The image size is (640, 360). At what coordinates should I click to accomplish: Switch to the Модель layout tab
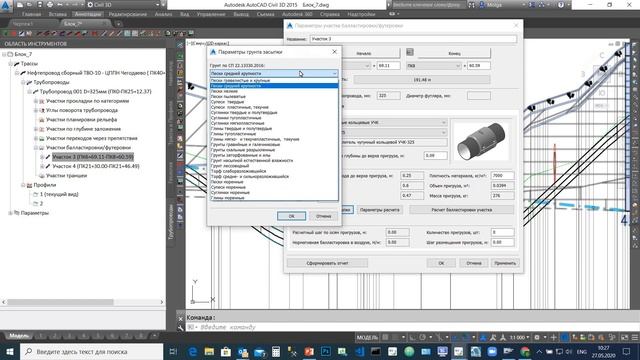19,336
